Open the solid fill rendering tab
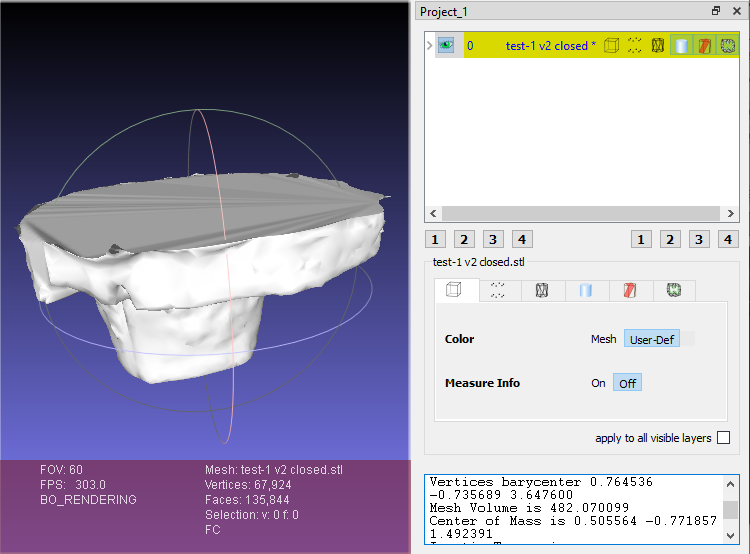Viewport: 750px width, 554px height. click(x=585, y=290)
